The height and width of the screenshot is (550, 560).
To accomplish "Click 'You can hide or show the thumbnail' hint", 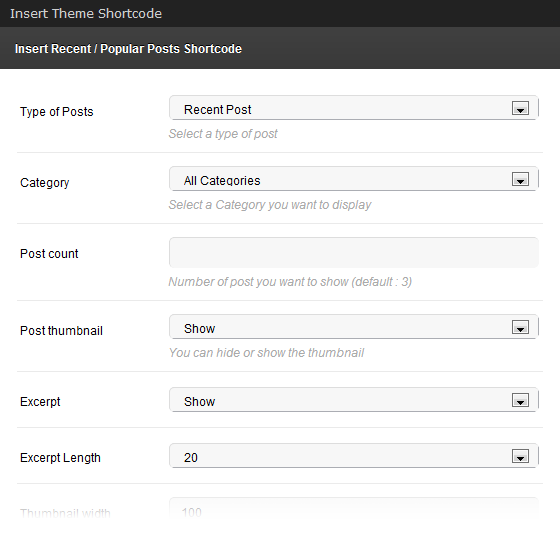I will [266, 352].
